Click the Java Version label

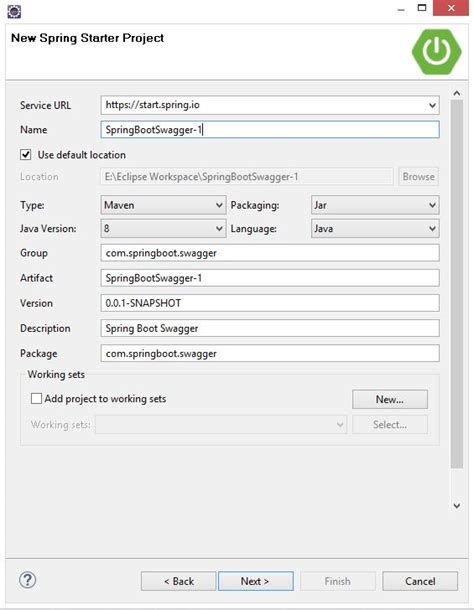coord(48,229)
